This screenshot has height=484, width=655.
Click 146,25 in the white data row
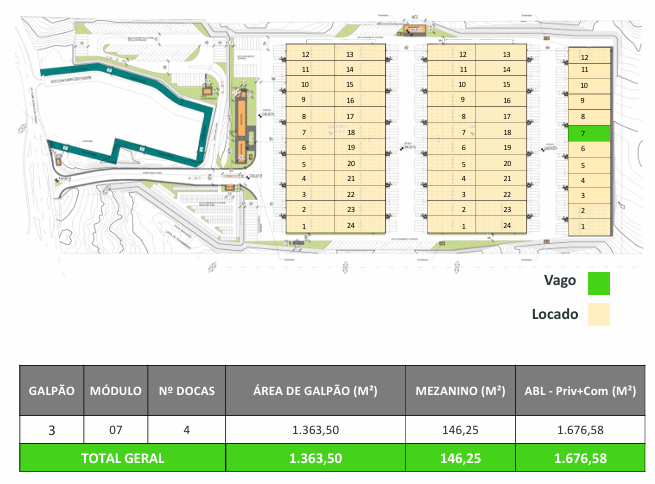coord(459,430)
